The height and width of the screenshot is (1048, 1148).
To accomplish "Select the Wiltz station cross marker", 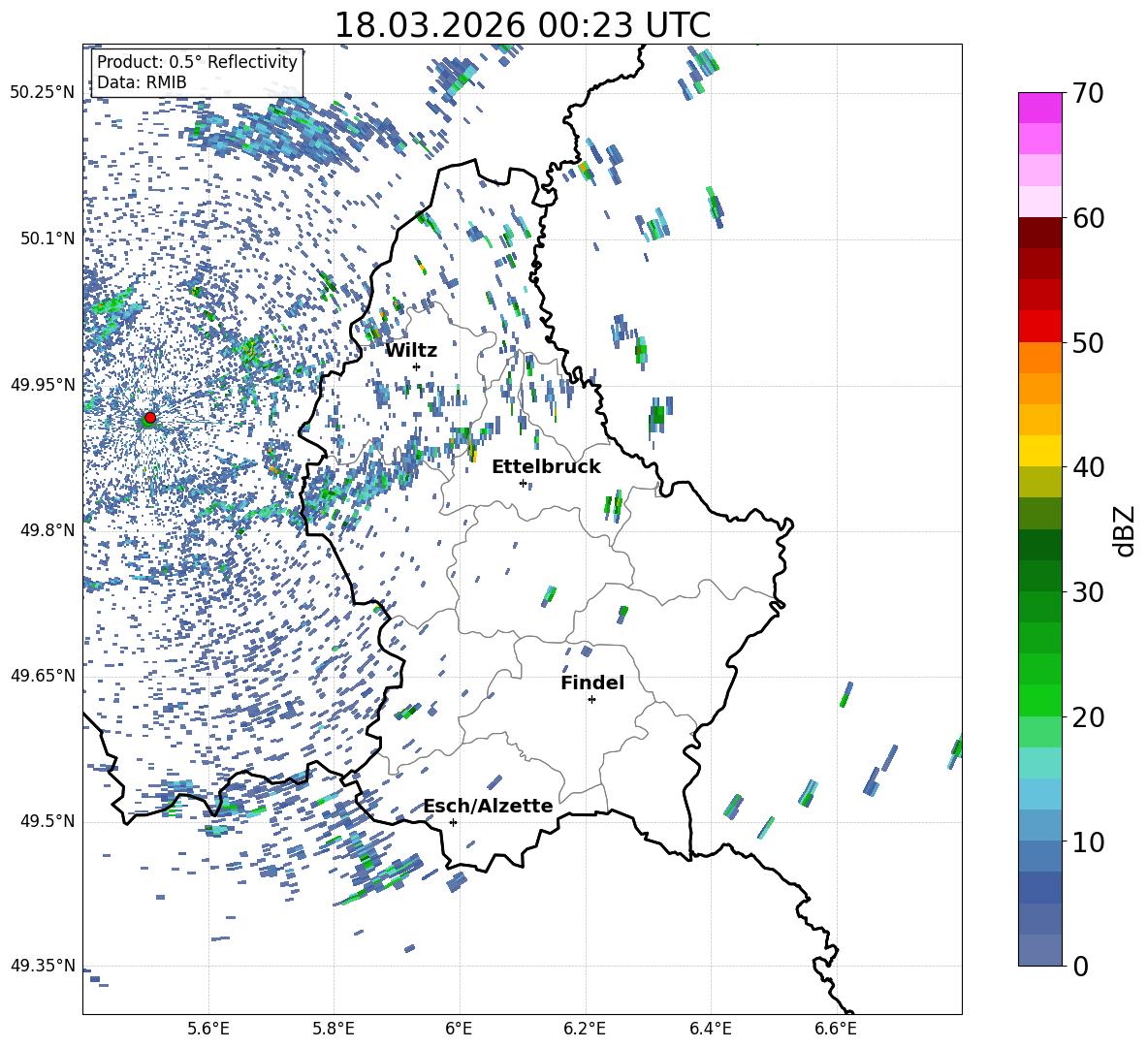I will (x=416, y=366).
